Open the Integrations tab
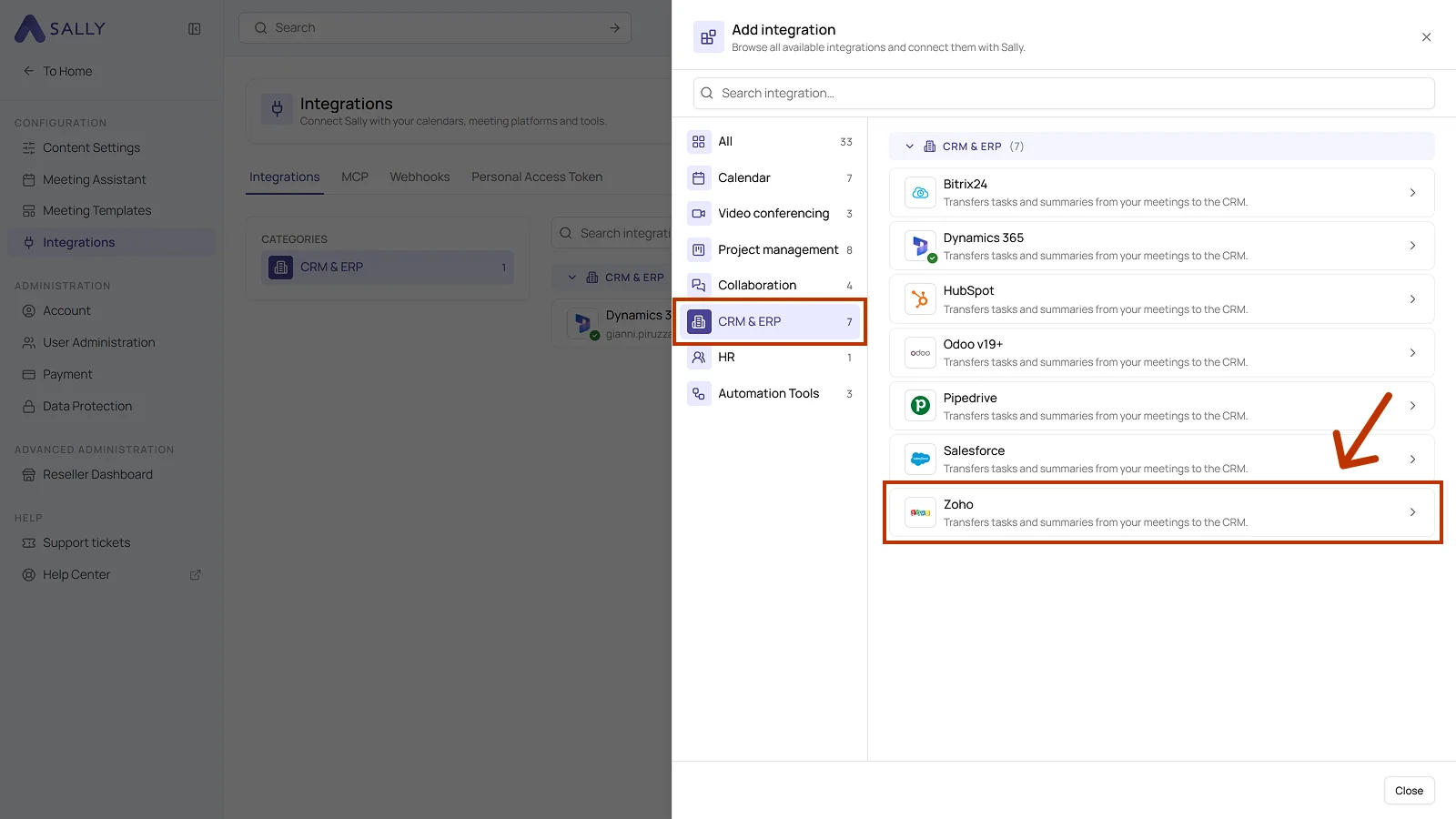The image size is (1456, 819). pos(285,177)
